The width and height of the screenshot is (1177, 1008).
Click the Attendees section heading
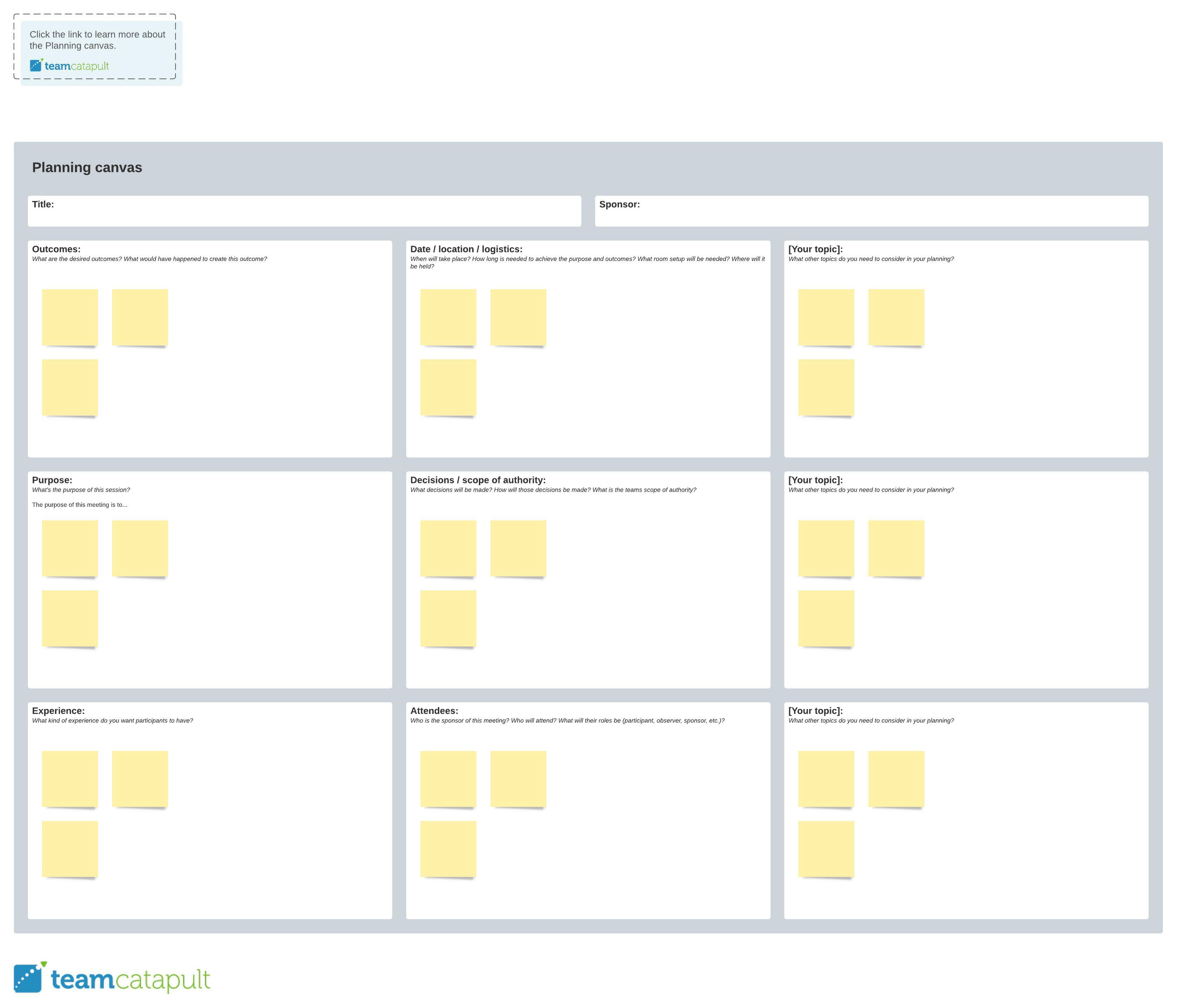pyautogui.click(x=434, y=711)
